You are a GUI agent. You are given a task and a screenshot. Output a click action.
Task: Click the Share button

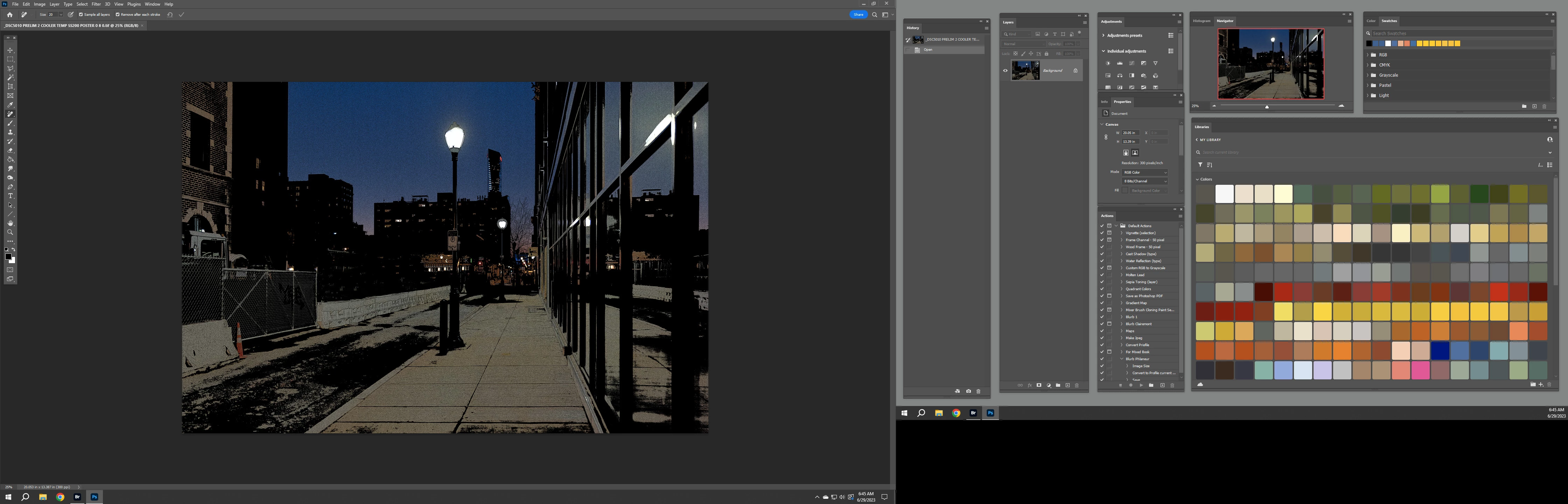tap(857, 15)
